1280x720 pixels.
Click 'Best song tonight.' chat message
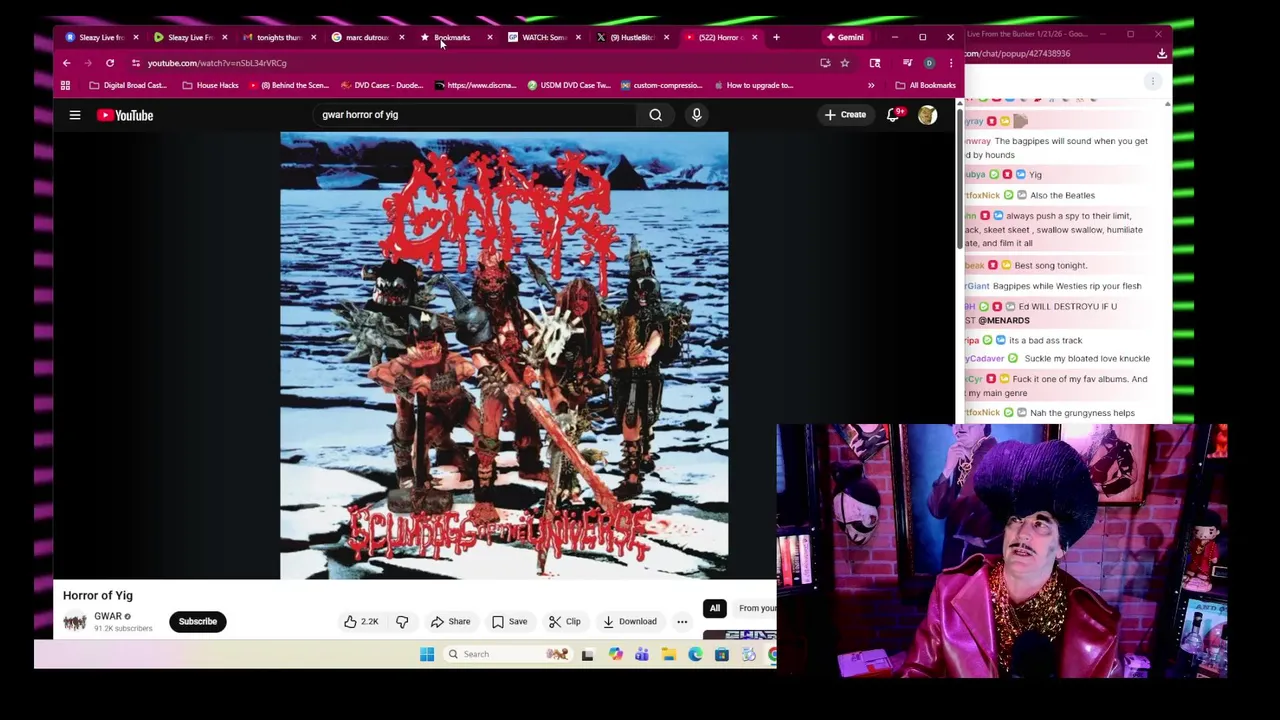click(x=1050, y=266)
